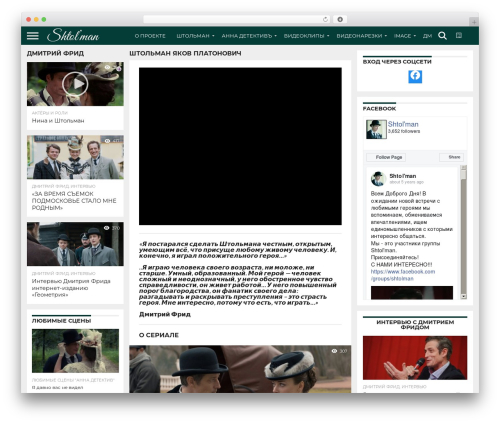Click the ШТОЛЬМАН ЯКОВ ПЛАТОНОВИЧ heading
Viewport: 500px width, 423px height.
(185, 53)
